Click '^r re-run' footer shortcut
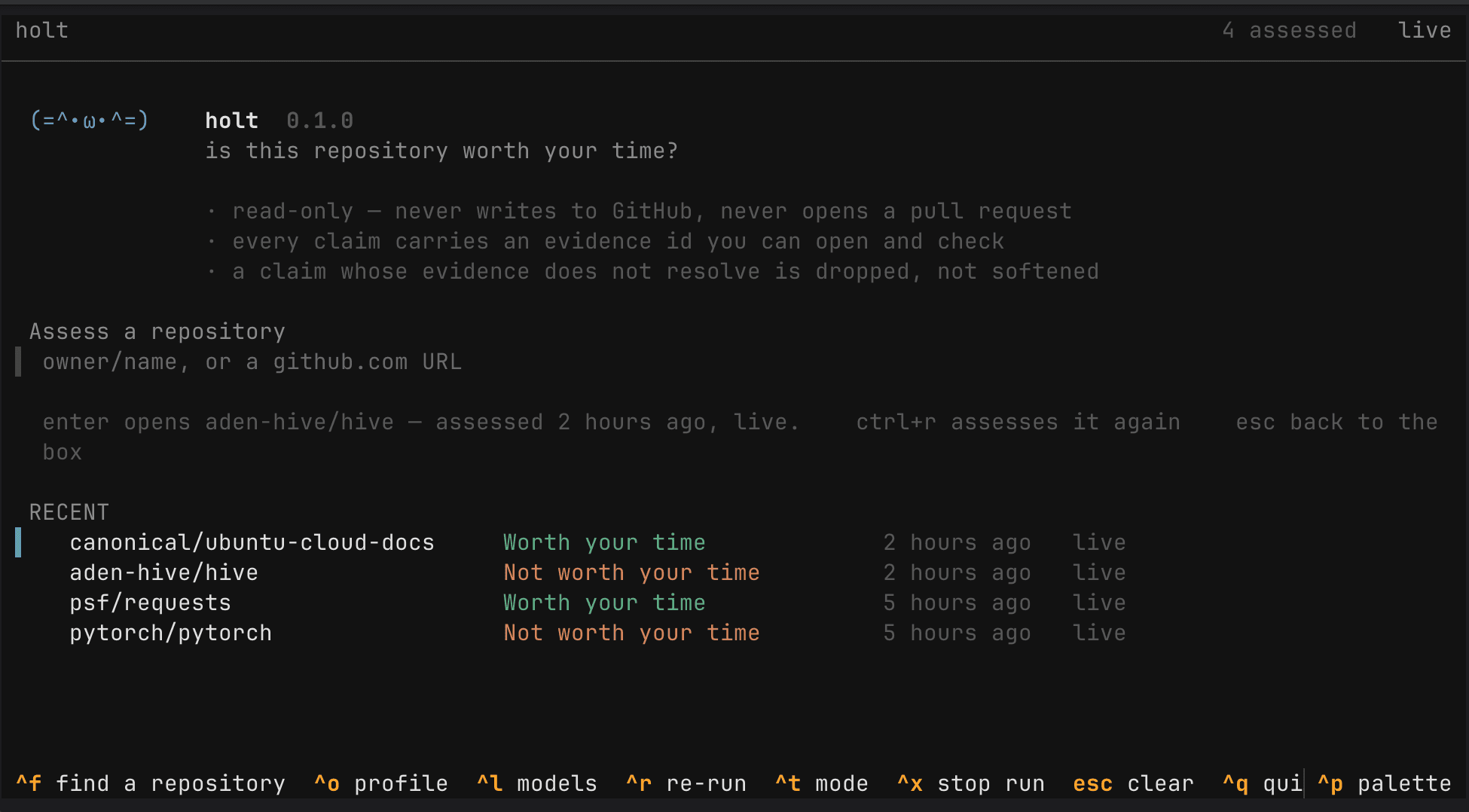 [x=686, y=784]
